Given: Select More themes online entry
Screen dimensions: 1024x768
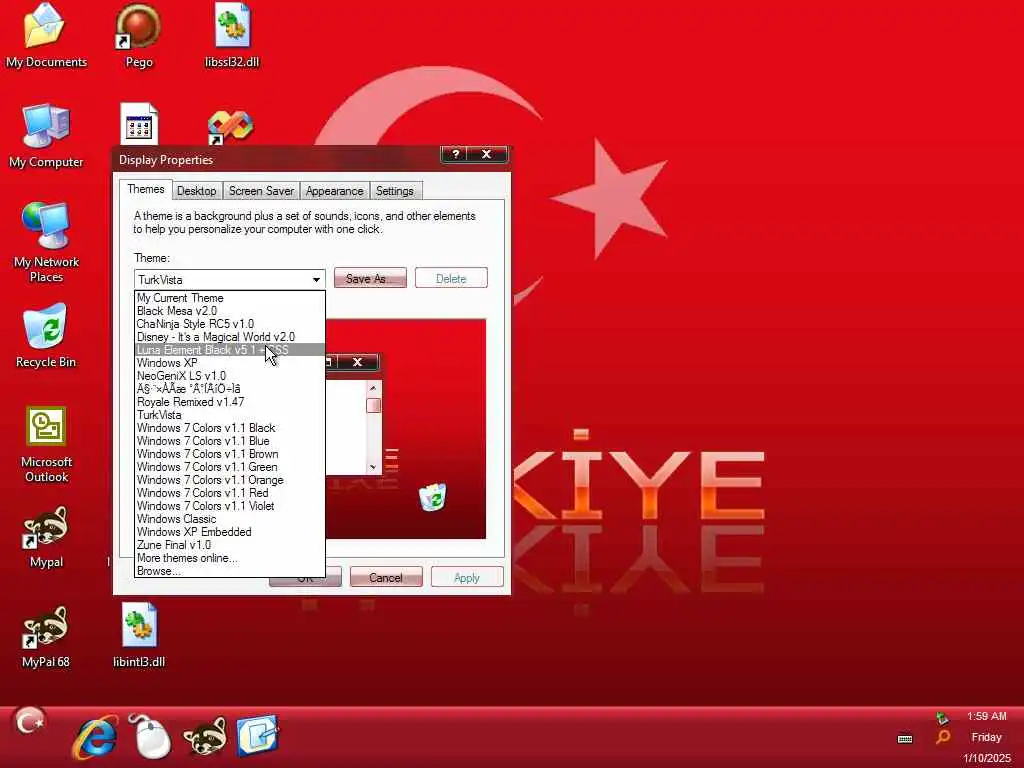Looking at the screenshot, I should click(229, 558).
